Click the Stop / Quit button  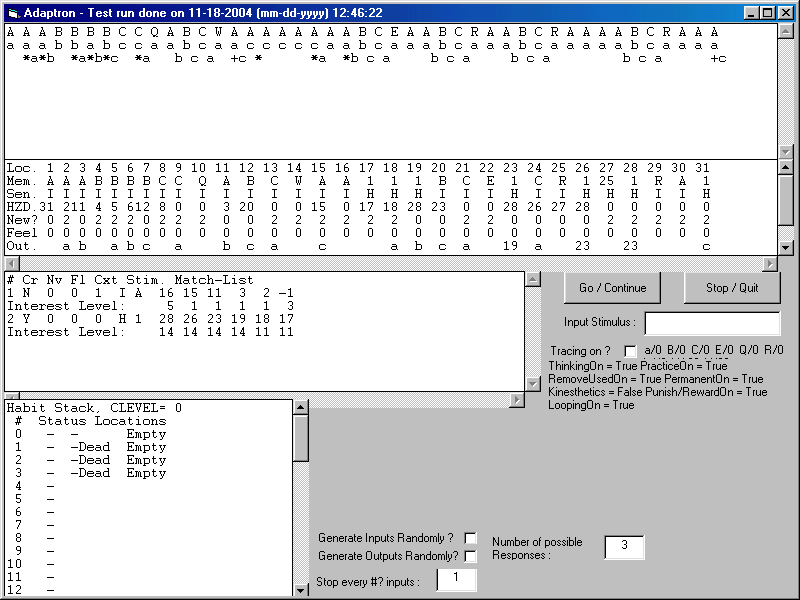pos(732,288)
